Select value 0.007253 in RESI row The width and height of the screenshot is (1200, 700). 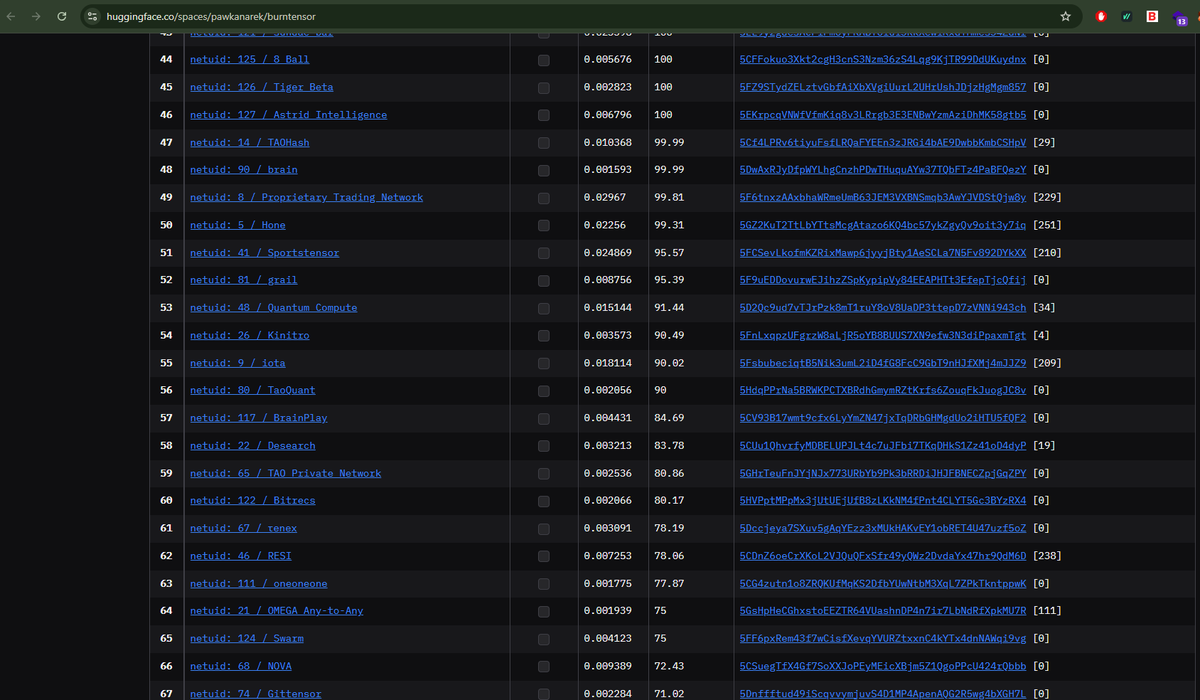[607, 556]
